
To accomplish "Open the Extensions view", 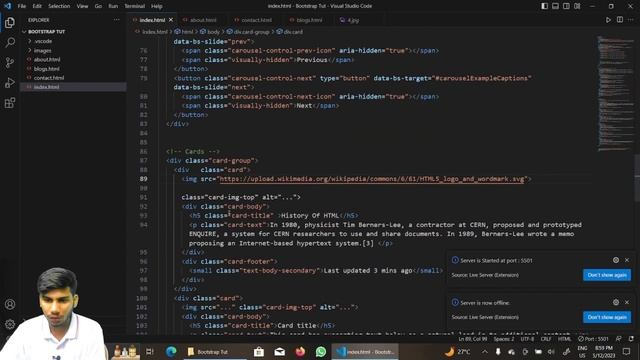I will tap(10, 102).
